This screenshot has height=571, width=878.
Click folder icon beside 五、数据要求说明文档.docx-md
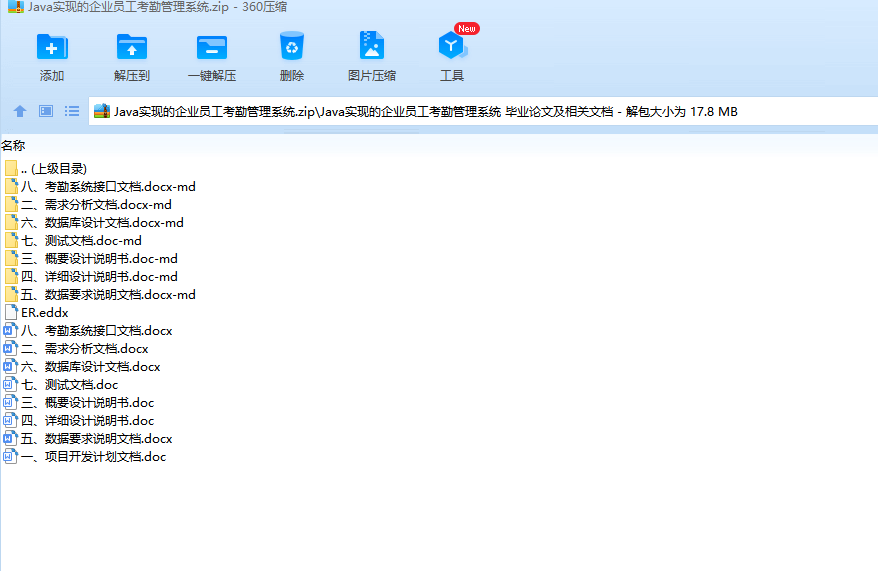11,294
